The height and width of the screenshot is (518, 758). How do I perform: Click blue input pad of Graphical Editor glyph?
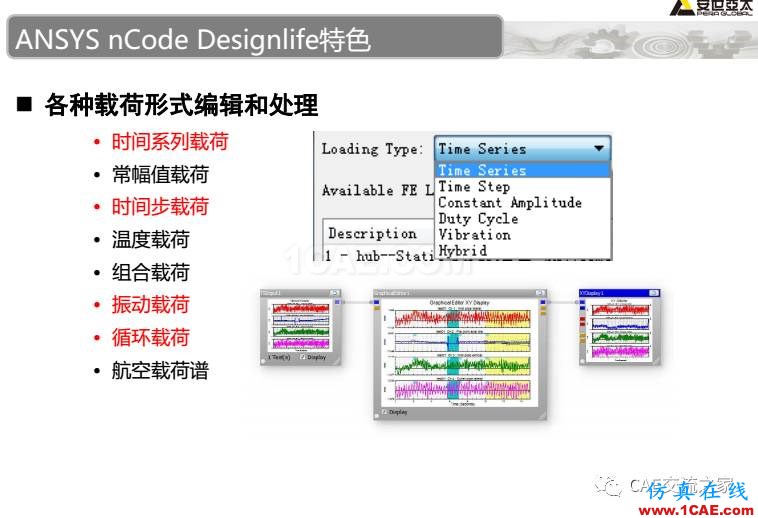(377, 302)
